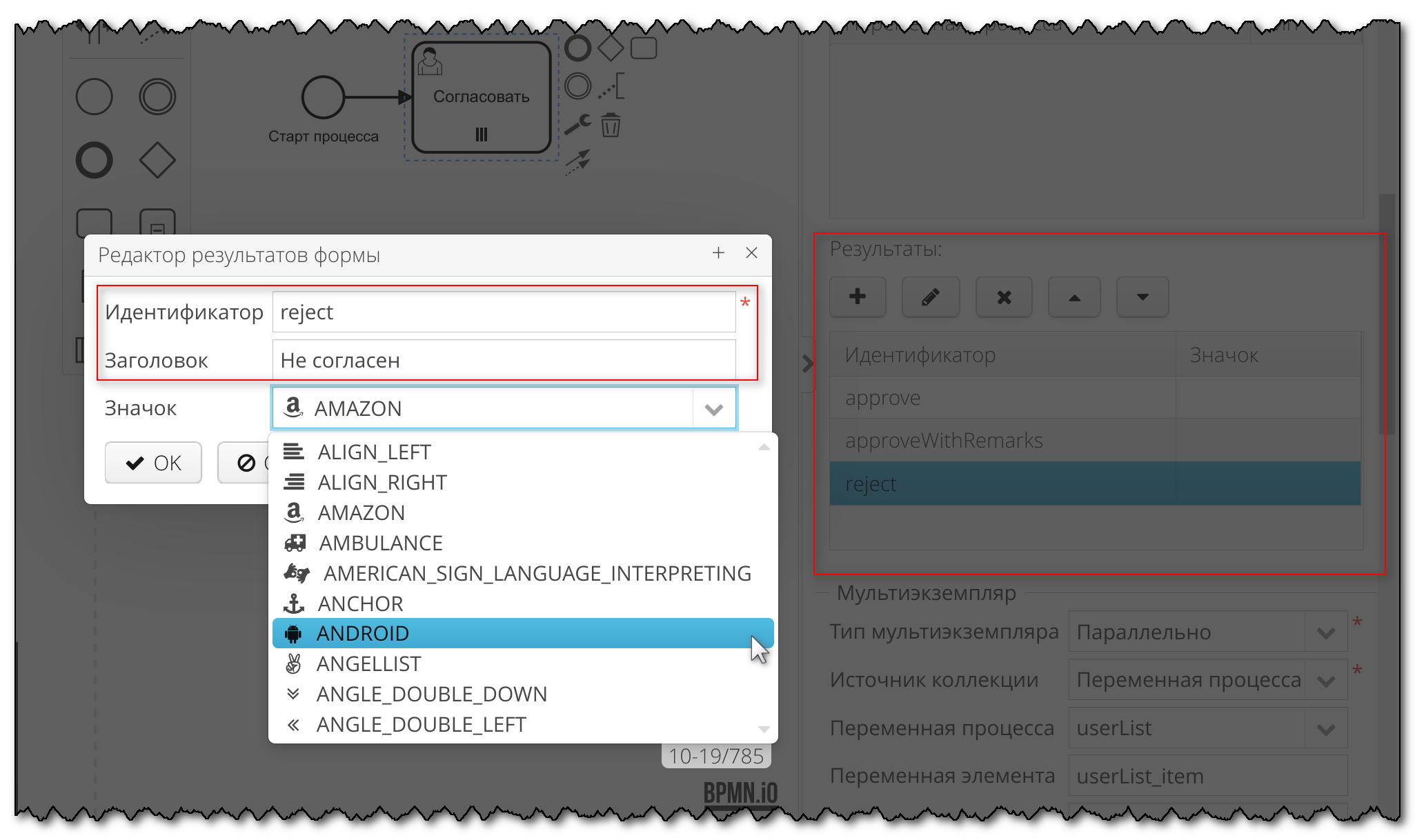The width and height of the screenshot is (1415, 840).
Task: Select the task rectangle shape in the palette
Action: 95,223
